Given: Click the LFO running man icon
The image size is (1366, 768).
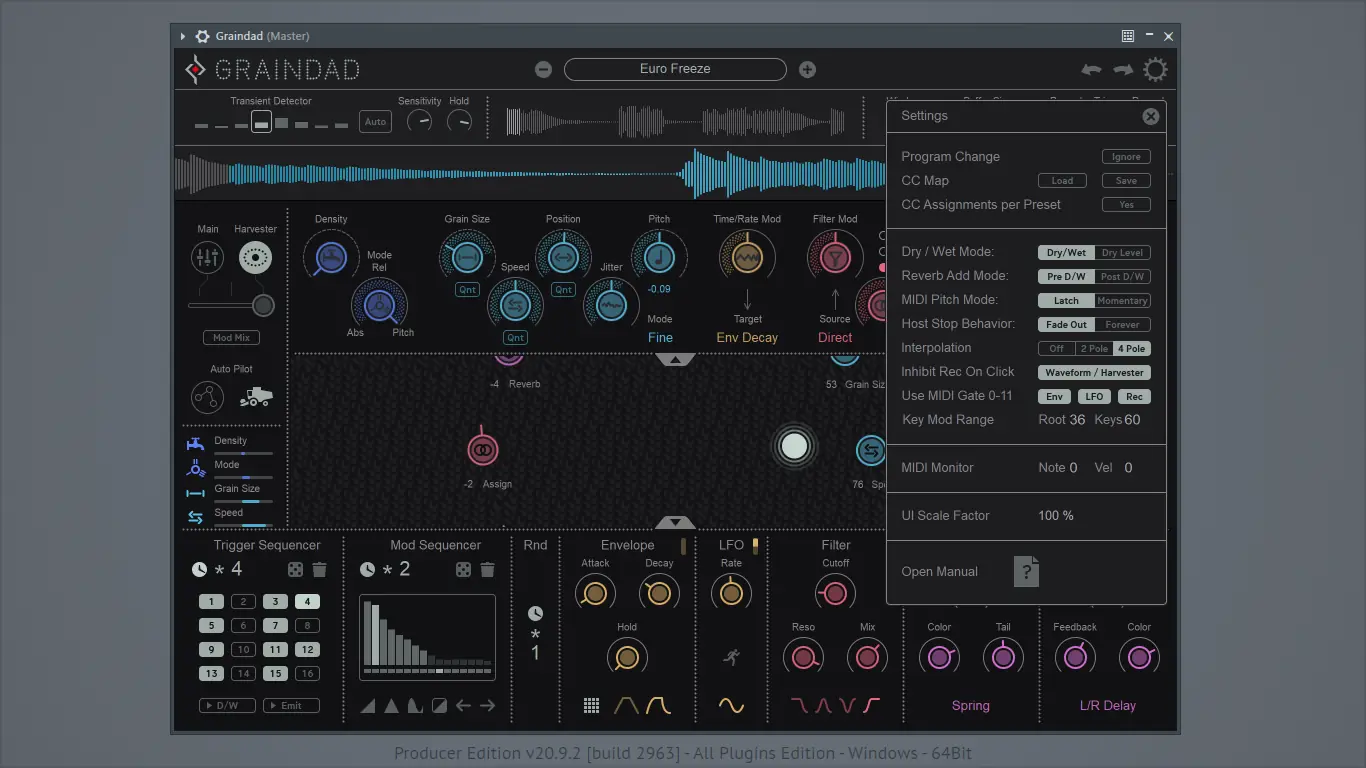Looking at the screenshot, I should [731, 657].
